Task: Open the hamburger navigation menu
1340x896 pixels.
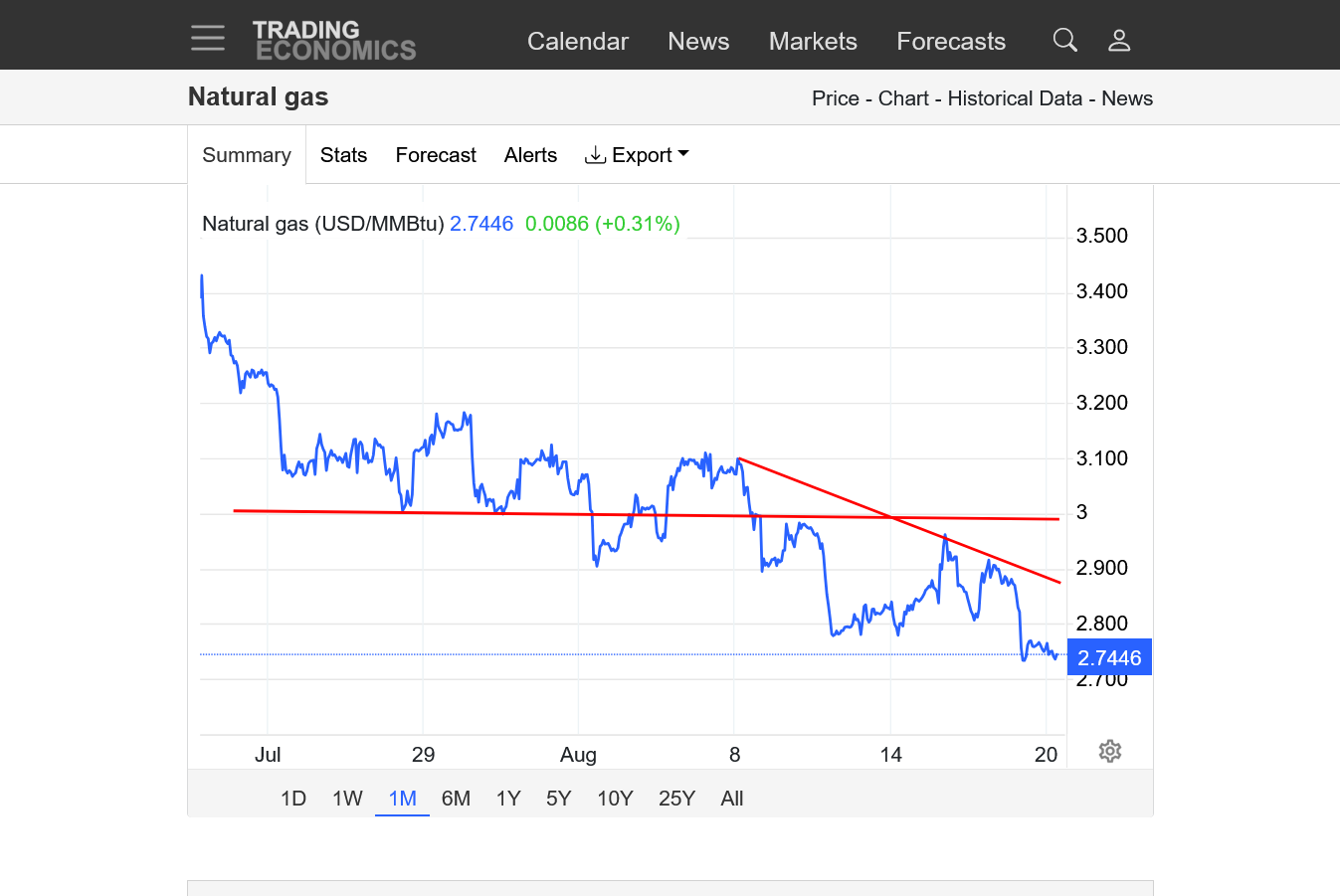Action: (208, 39)
